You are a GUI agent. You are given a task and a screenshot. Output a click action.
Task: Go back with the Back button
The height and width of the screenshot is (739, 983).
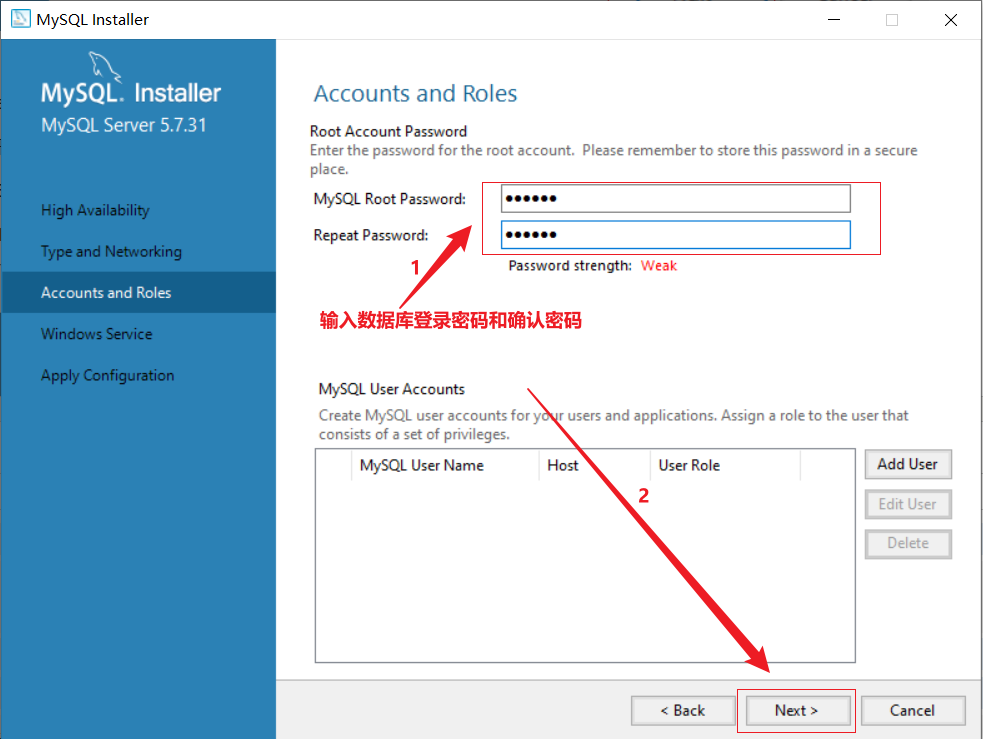pos(683,710)
